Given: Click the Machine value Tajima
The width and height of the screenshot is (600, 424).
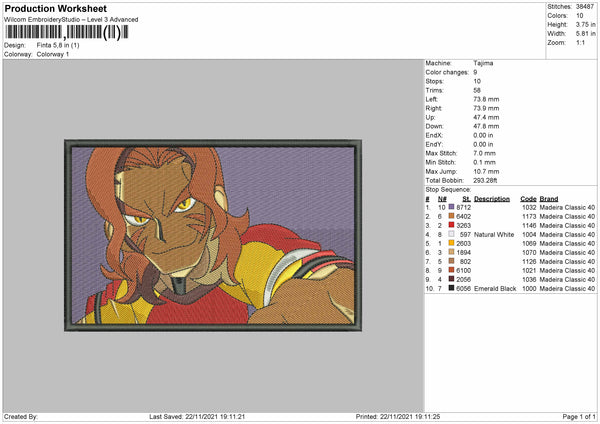Looking at the screenshot, I should [483, 63].
